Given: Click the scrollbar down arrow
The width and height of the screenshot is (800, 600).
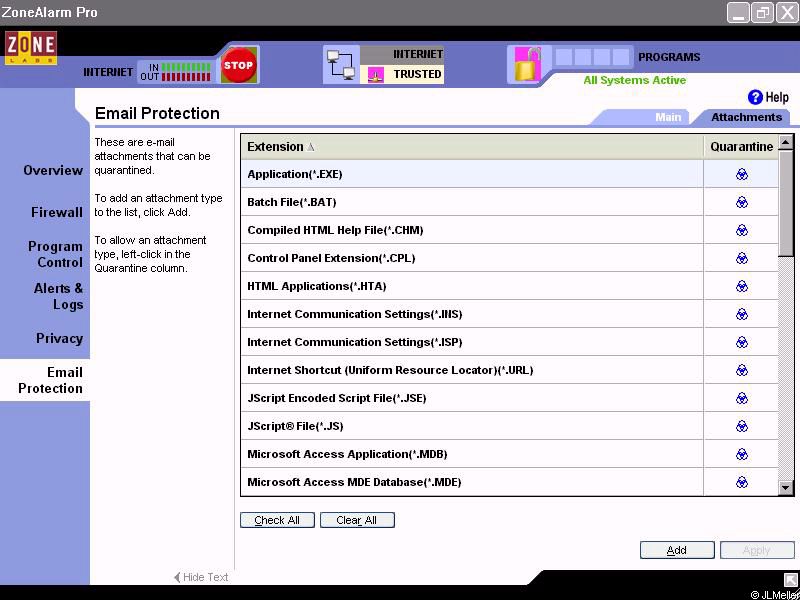Looking at the screenshot, I should tap(786, 487).
